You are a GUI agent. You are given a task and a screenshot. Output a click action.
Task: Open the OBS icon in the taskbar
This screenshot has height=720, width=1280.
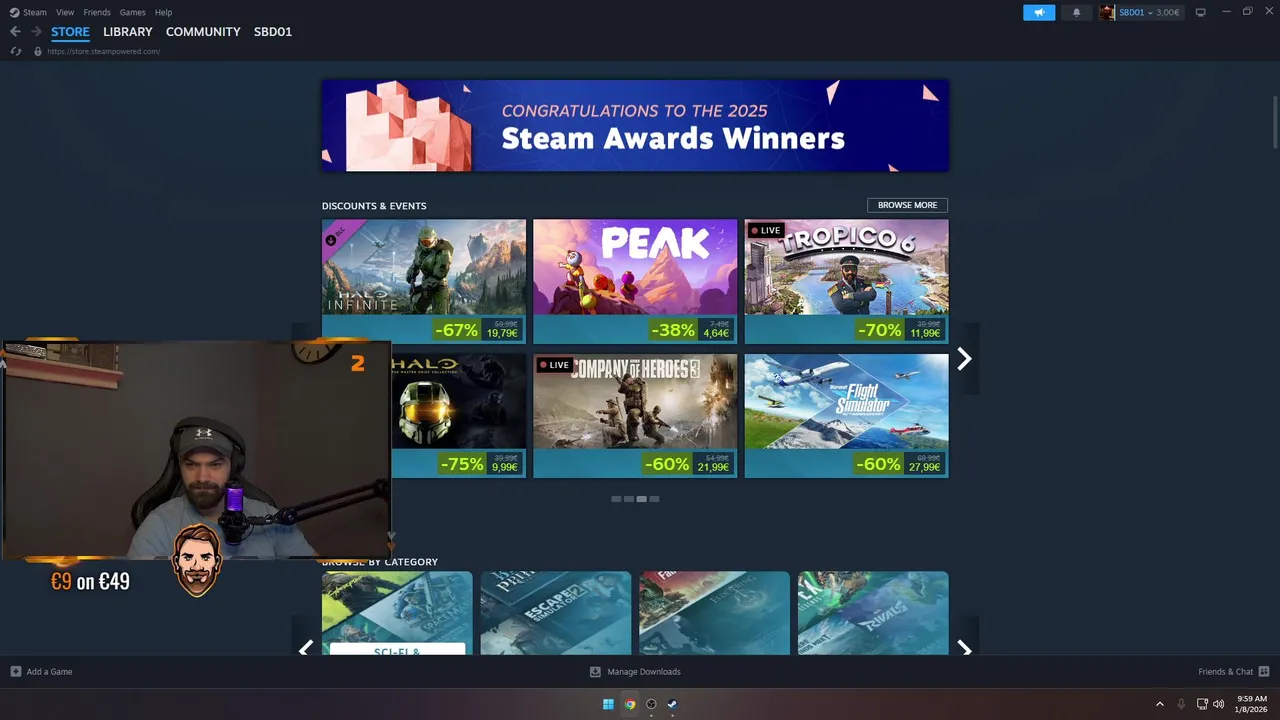tap(651, 704)
